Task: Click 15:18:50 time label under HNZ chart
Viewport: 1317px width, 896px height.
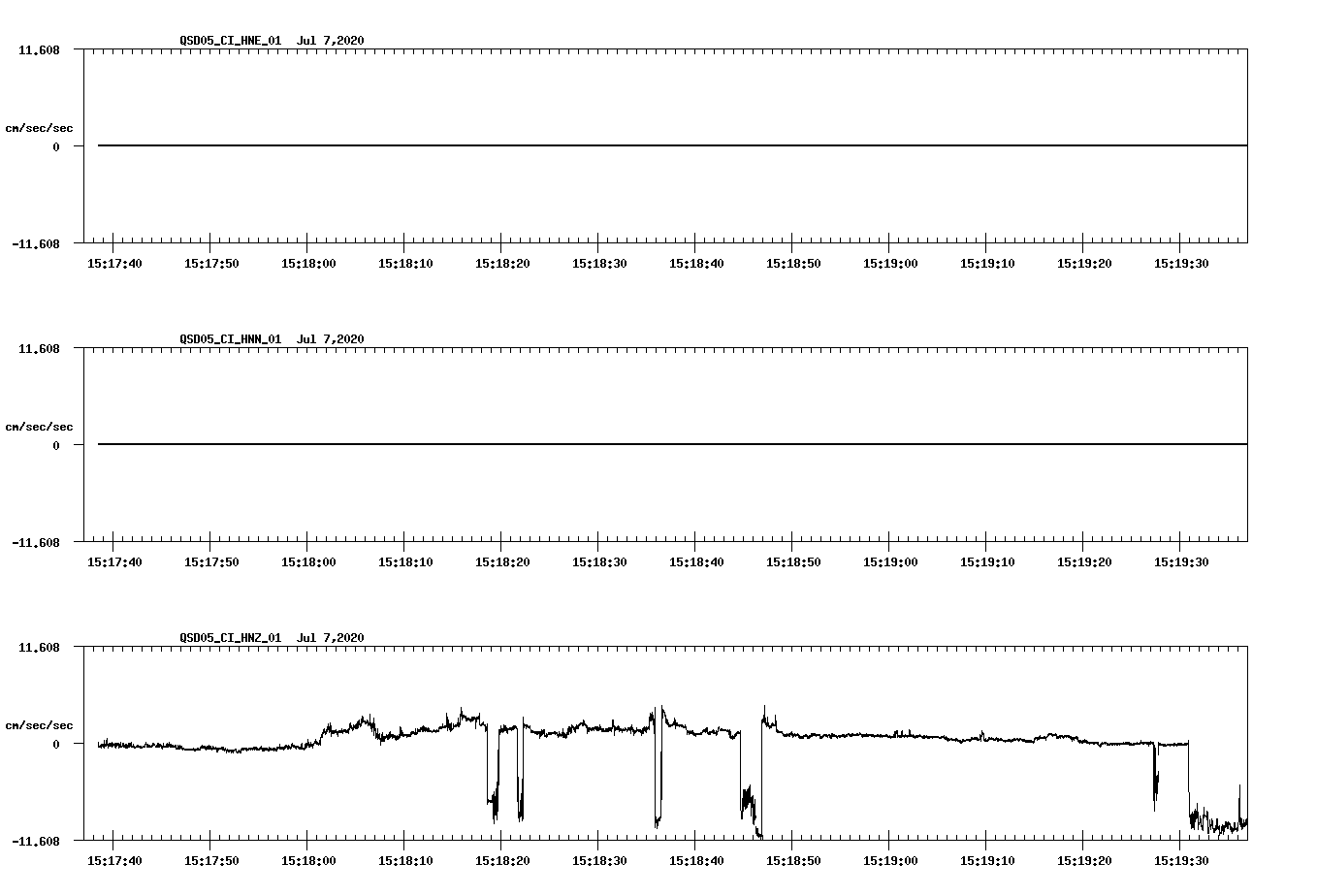Action: click(793, 861)
